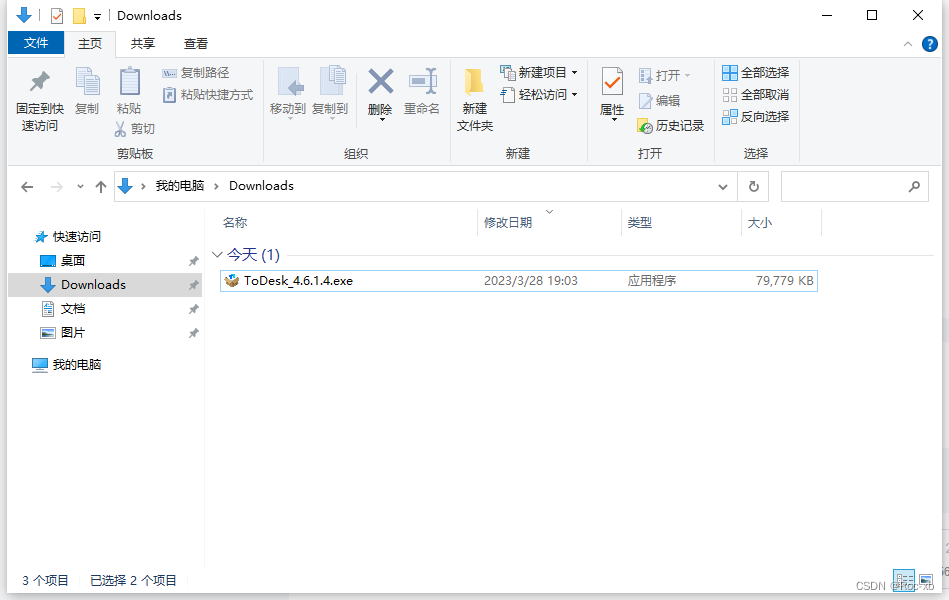Sort by Date modified (修改日期) column
This screenshot has height=600, width=949.
pyautogui.click(x=508, y=223)
